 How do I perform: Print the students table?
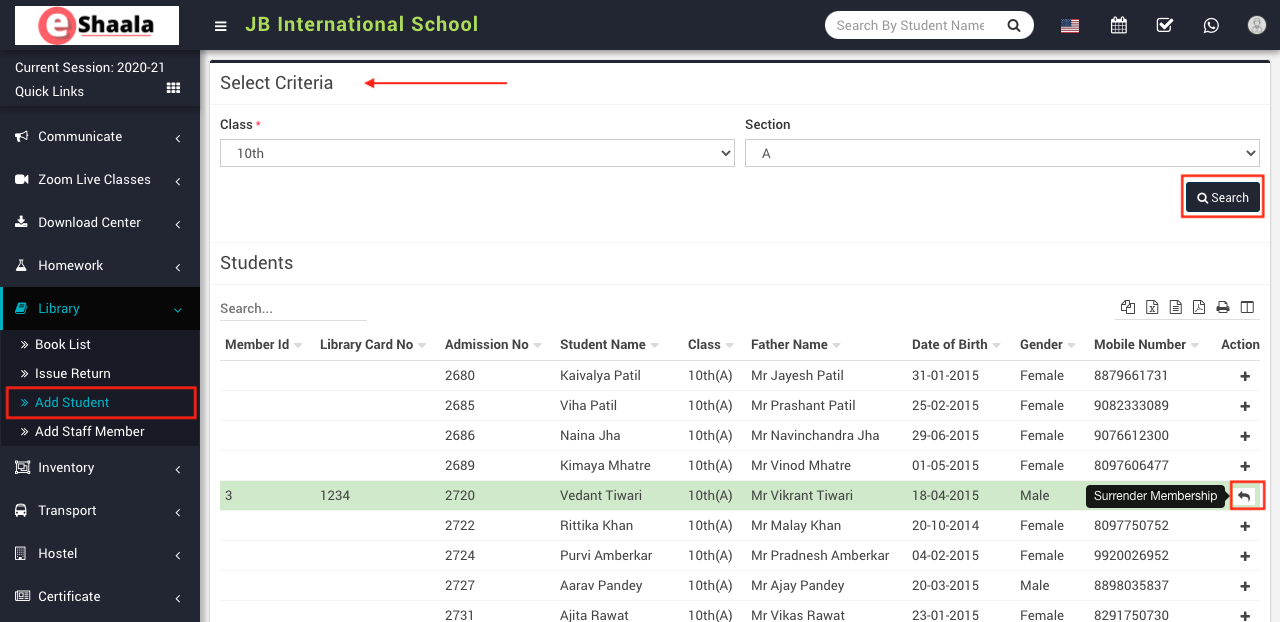point(1222,307)
